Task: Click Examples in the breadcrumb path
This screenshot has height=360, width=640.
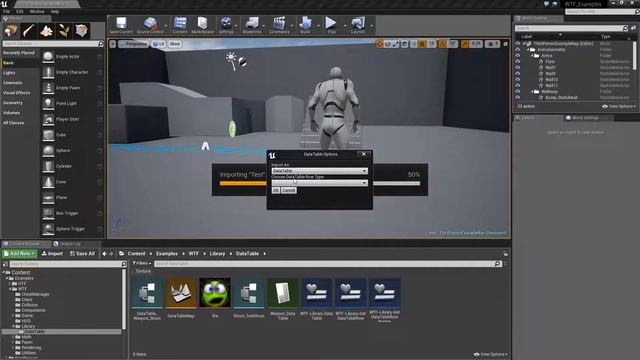Action: pyautogui.click(x=167, y=253)
